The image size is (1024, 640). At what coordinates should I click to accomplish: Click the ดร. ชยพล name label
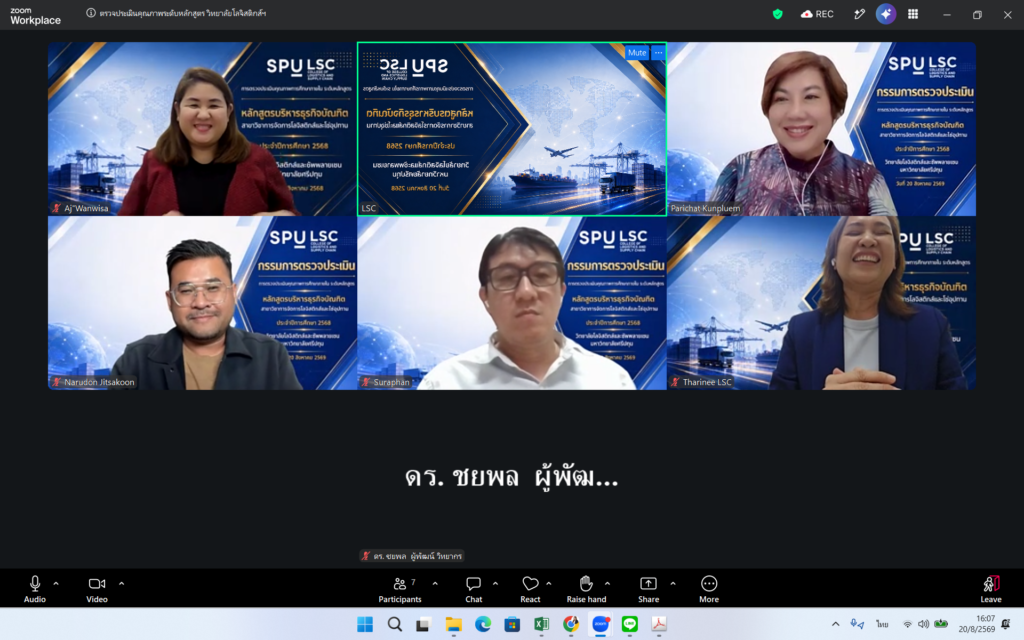point(412,556)
